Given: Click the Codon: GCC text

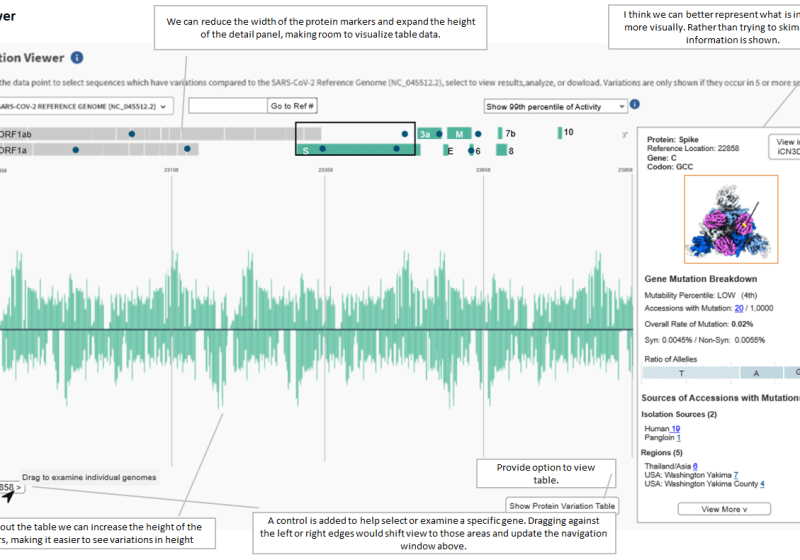Looking at the screenshot, I should coord(670,167).
